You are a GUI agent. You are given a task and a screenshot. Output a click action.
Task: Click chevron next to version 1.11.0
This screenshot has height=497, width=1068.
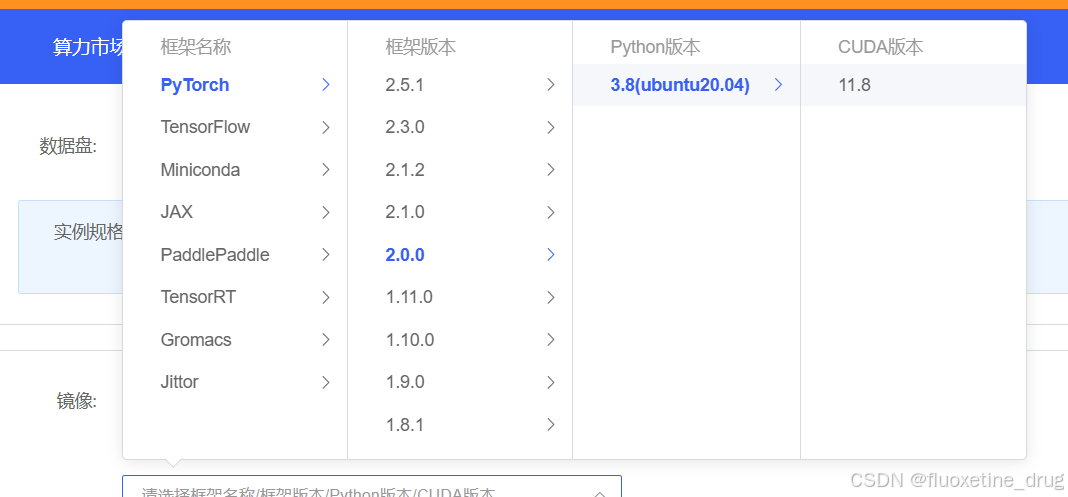point(551,297)
